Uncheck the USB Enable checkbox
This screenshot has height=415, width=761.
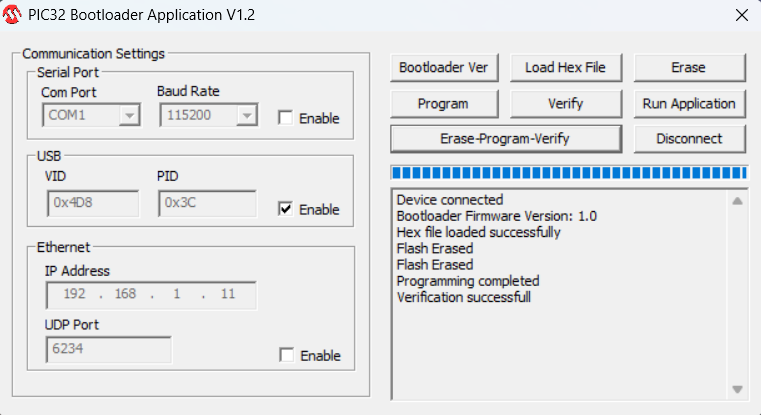(286, 209)
